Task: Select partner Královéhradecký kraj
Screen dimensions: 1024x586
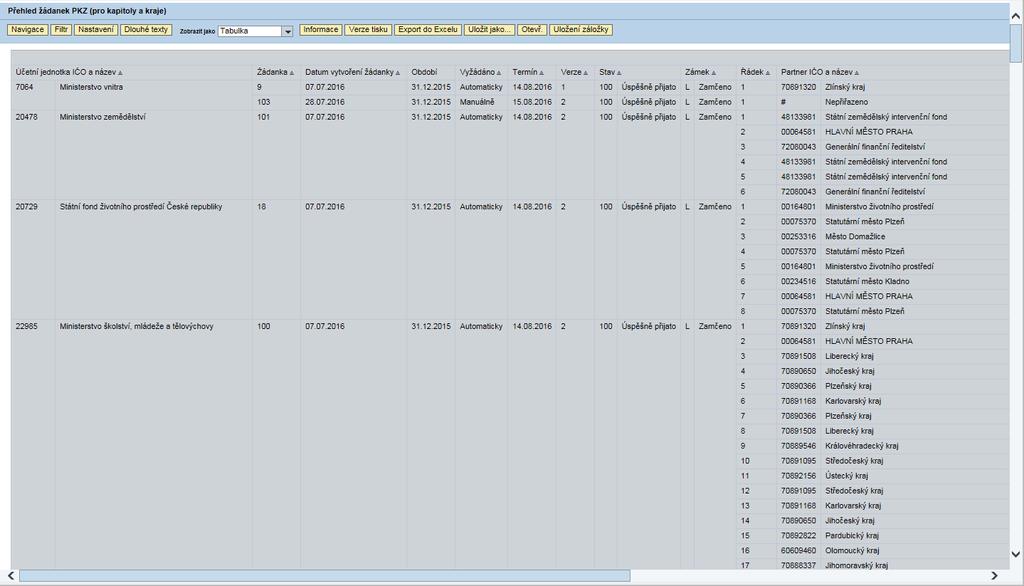Action: pos(861,446)
